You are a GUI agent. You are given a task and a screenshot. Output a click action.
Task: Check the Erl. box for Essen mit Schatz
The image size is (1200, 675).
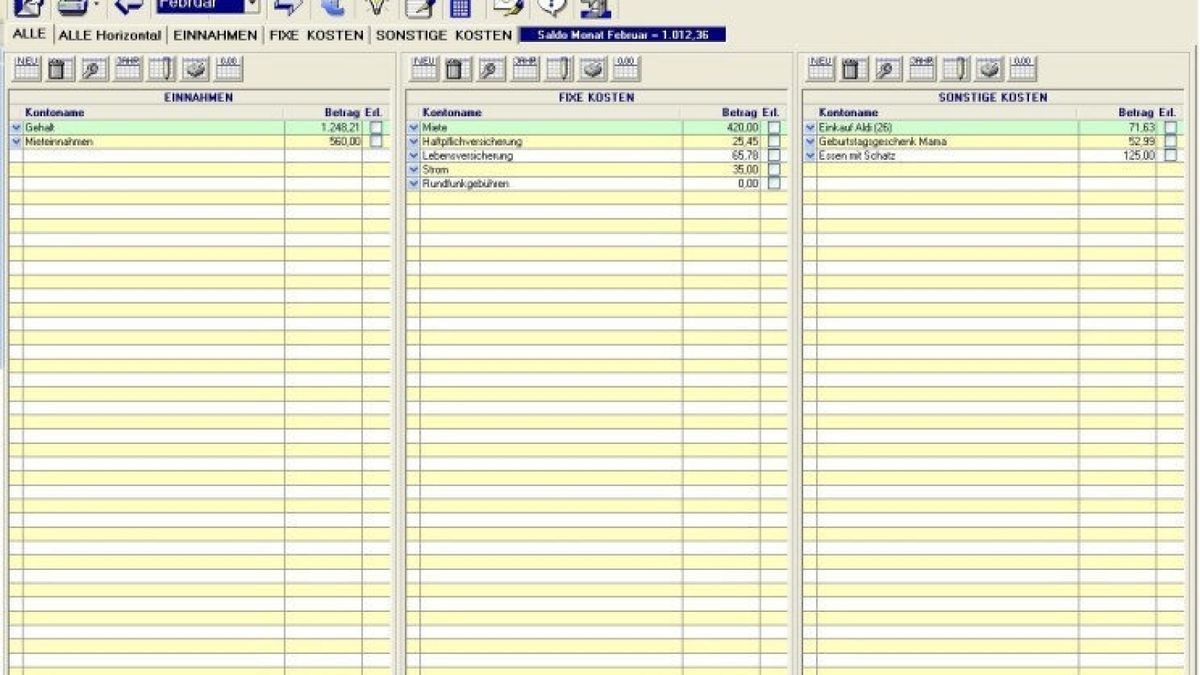pyautogui.click(x=1170, y=156)
